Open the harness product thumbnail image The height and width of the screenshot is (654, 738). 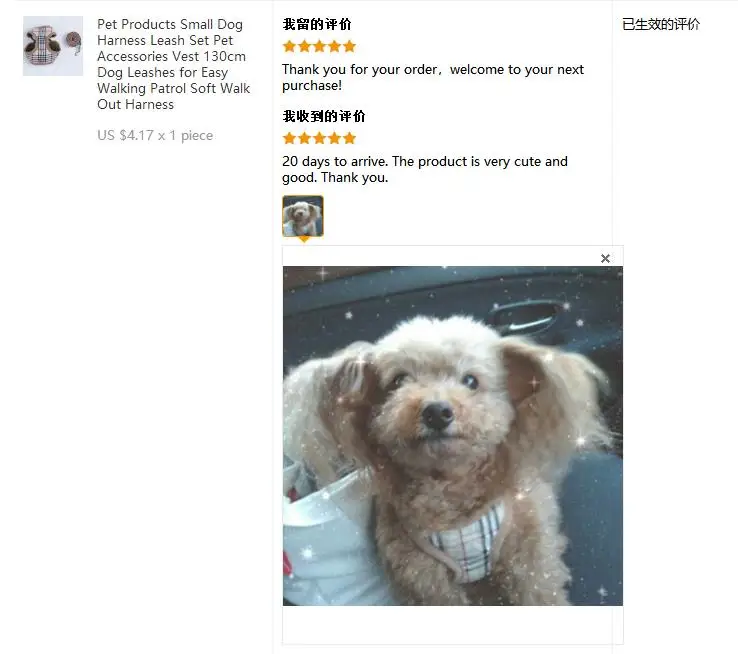tap(53, 46)
